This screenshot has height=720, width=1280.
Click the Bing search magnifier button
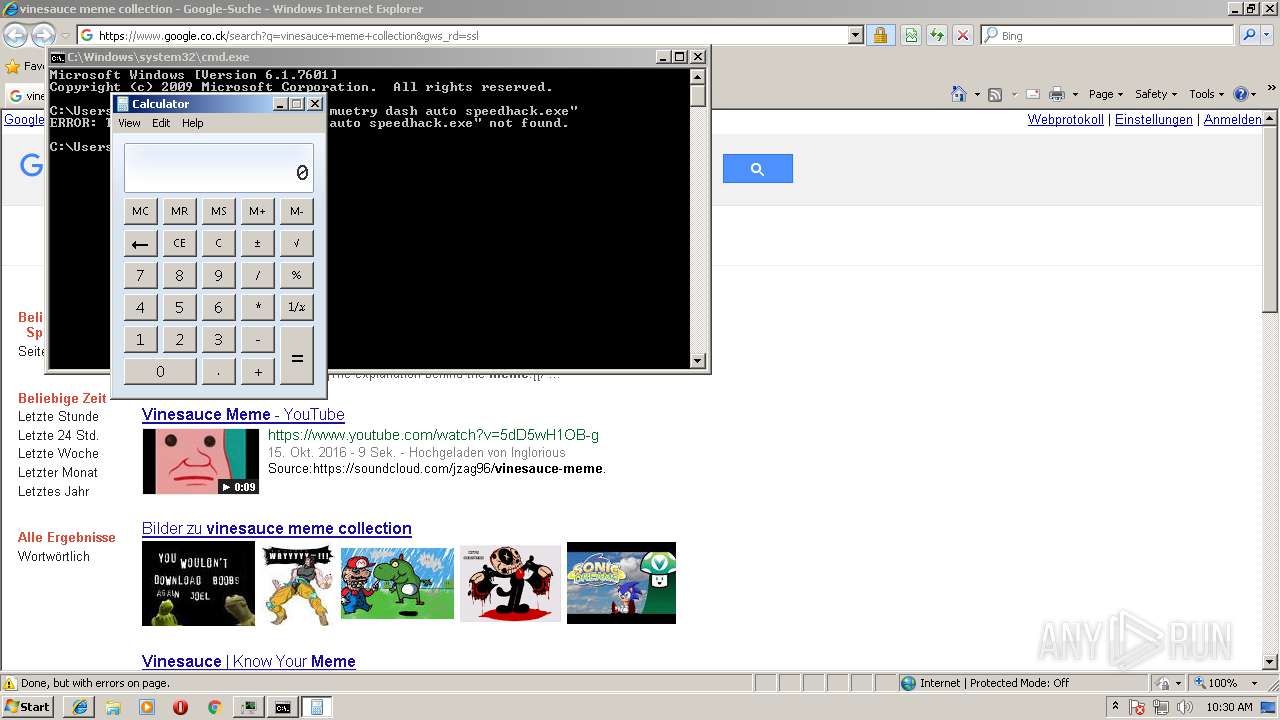point(1249,35)
